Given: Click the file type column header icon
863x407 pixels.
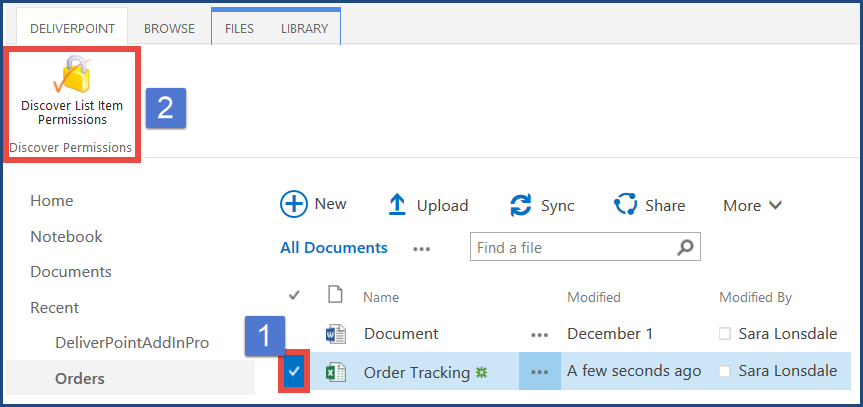Looking at the screenshot, I should tap(335, 295).
